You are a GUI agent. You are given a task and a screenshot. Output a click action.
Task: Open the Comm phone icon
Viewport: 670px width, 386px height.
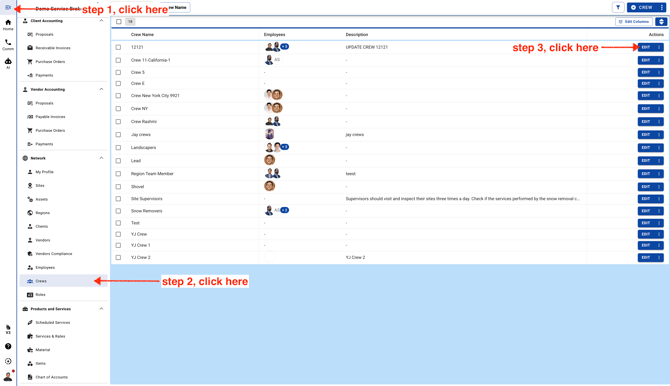8,44
